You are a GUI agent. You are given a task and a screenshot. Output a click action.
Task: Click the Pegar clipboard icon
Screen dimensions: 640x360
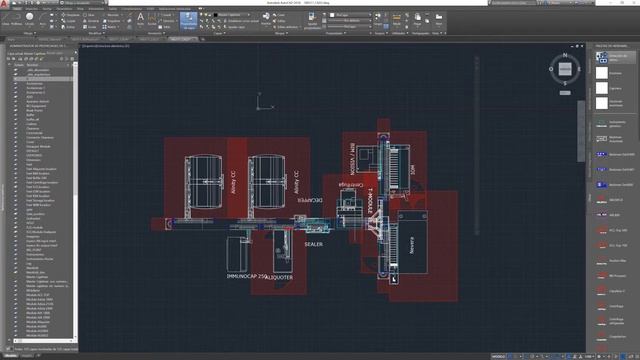pos(417,19)
